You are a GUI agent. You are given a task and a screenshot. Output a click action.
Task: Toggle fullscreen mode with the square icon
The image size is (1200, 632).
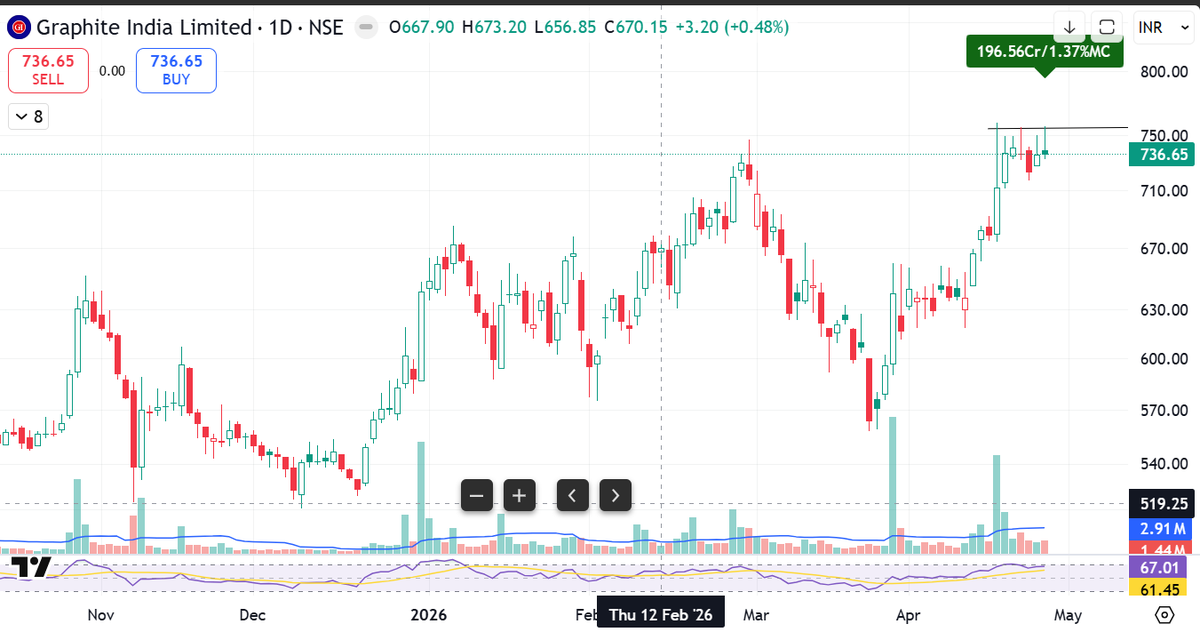1107,27
